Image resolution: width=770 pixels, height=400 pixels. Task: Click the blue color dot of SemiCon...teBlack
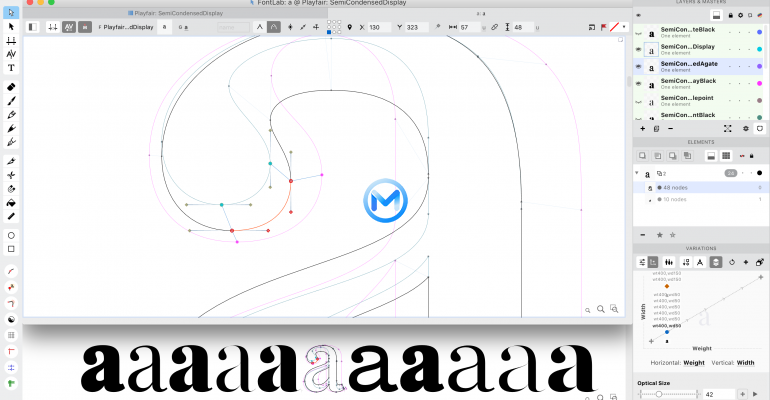759,32
